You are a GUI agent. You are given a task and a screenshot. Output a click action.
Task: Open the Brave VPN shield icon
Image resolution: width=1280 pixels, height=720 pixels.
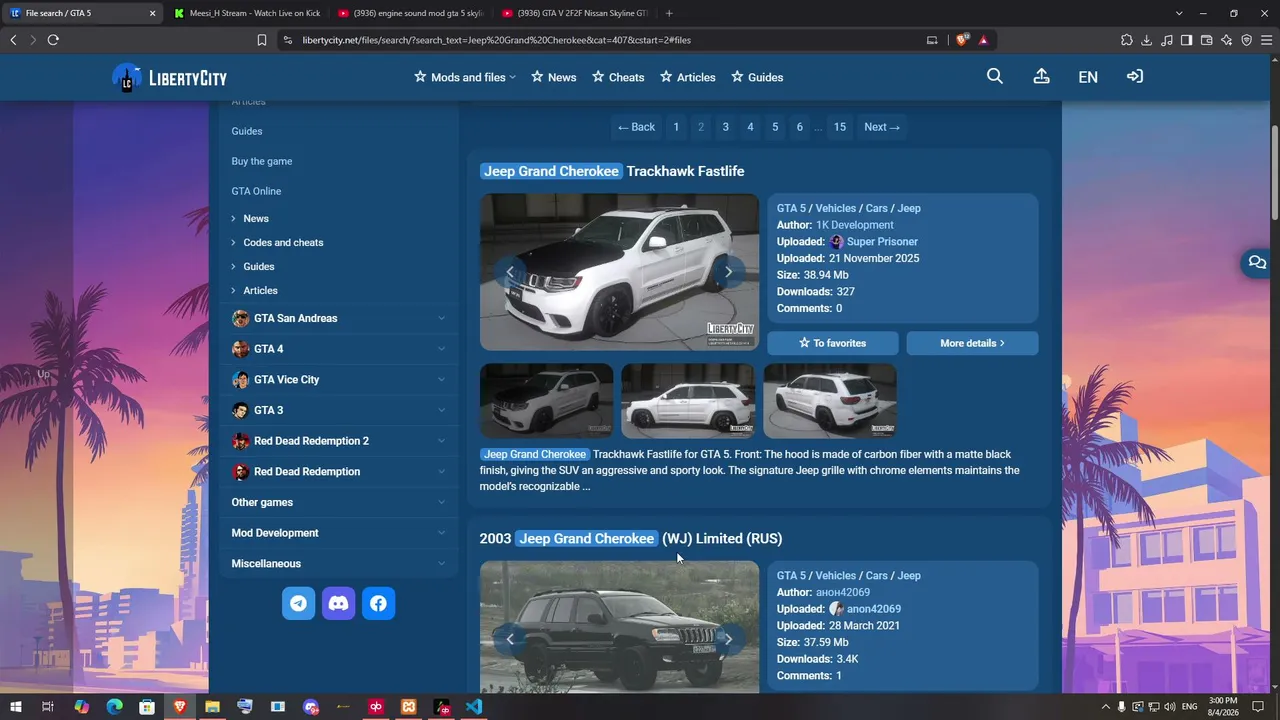click(1247, 40)
